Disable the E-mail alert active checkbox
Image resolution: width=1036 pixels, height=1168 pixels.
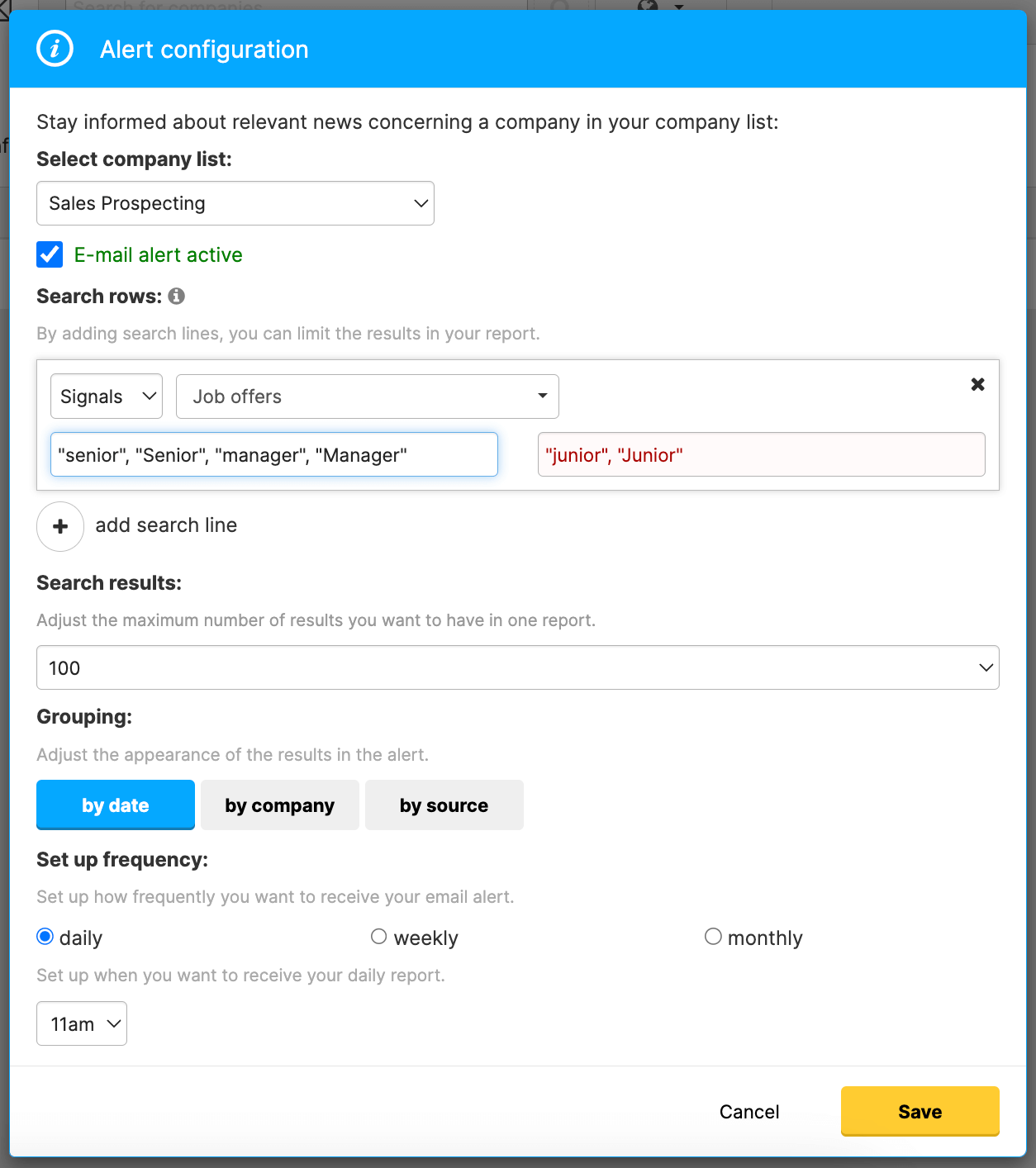50,254
